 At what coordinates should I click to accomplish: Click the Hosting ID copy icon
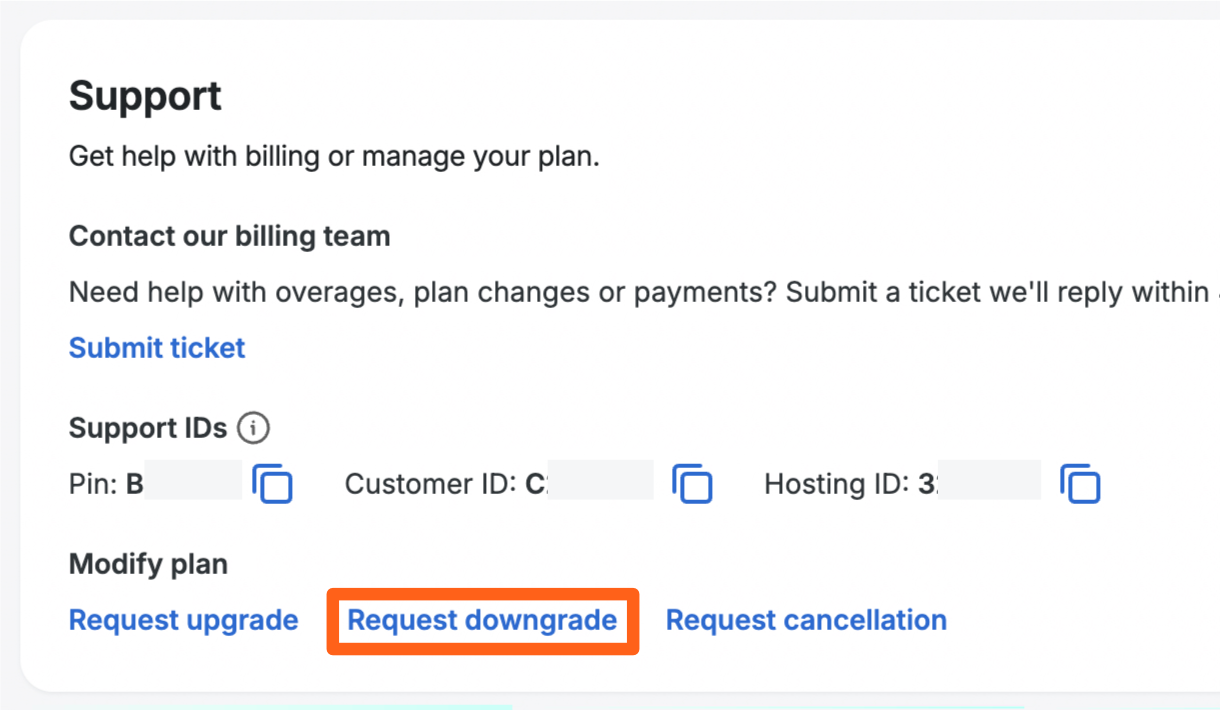click(x=1080, y=485)
